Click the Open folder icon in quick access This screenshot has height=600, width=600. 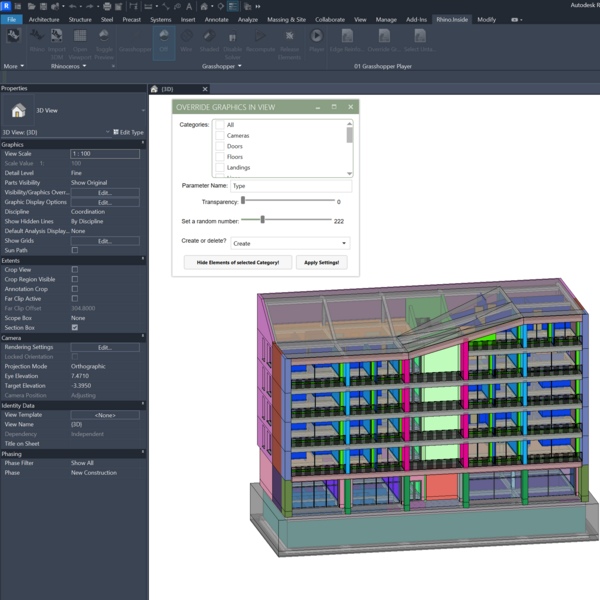32,6
